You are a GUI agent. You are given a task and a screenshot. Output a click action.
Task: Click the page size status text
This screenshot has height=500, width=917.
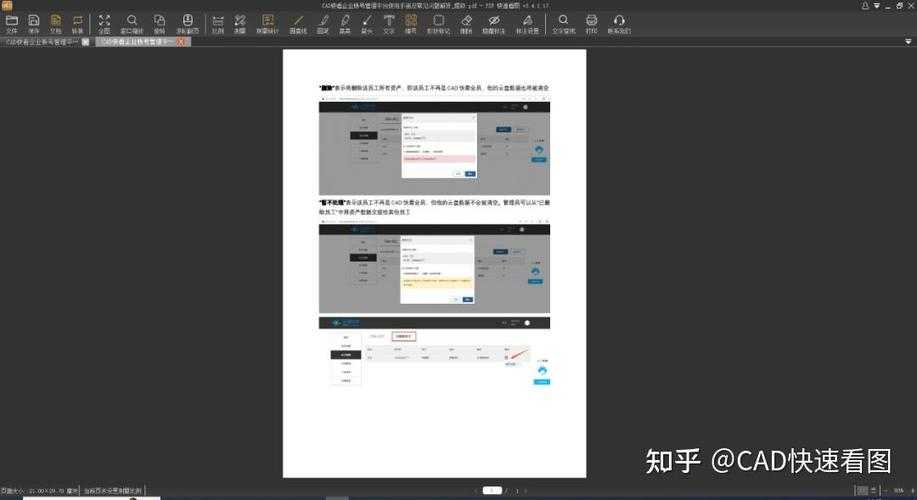pyautogui.click(x=40, y=491)
